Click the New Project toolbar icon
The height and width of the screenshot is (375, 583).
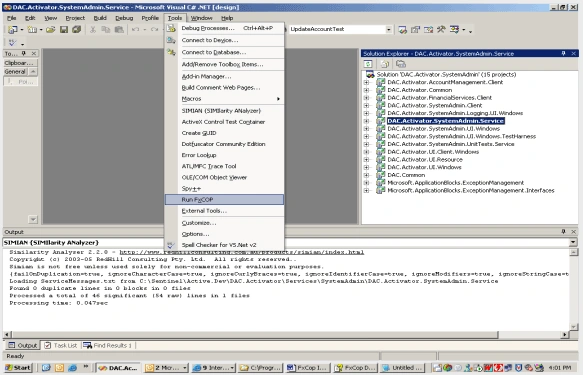(x=12, y=29)
